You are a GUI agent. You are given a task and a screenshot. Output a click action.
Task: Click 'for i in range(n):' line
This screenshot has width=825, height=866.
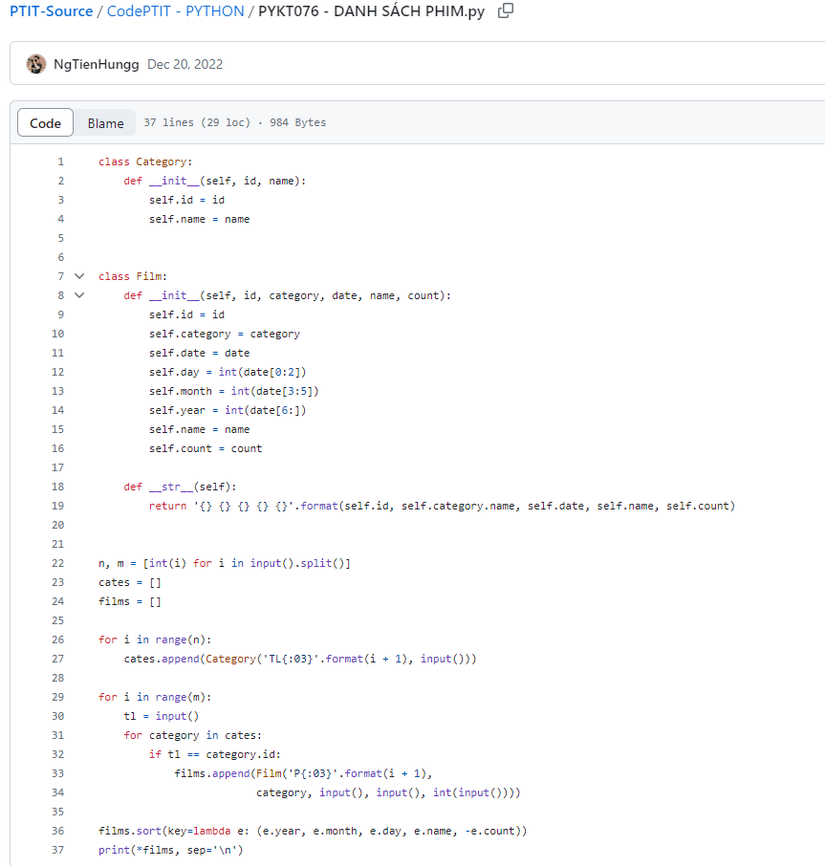[x=155, y=640]
